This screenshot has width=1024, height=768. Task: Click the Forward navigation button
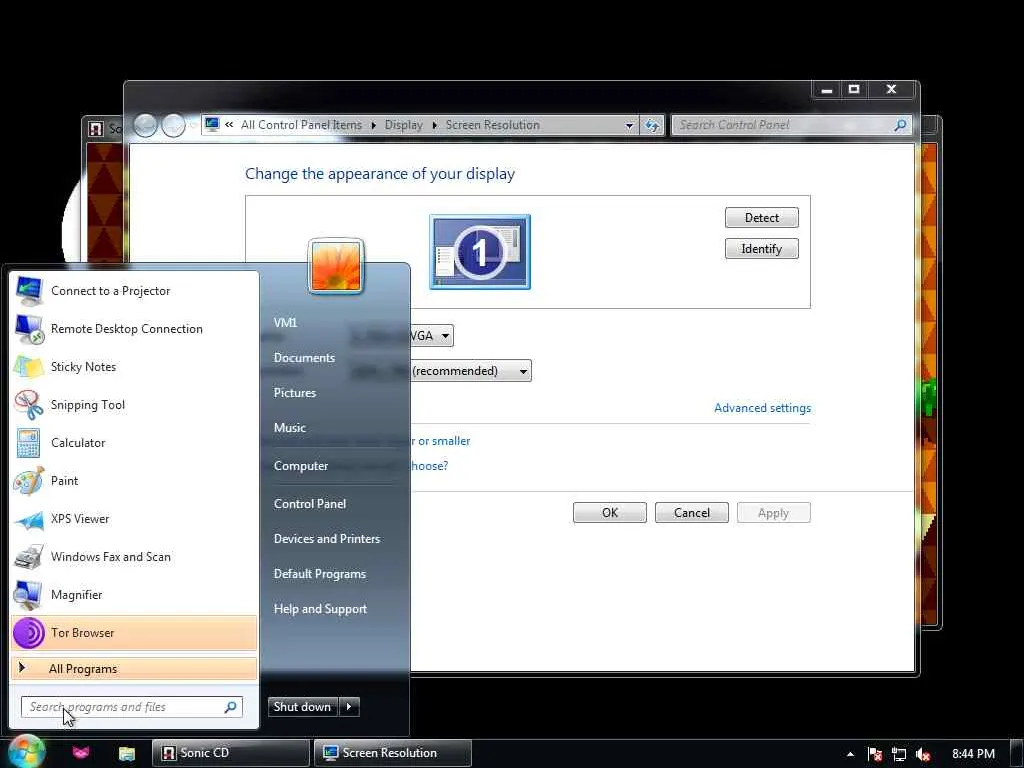point(173,125)
